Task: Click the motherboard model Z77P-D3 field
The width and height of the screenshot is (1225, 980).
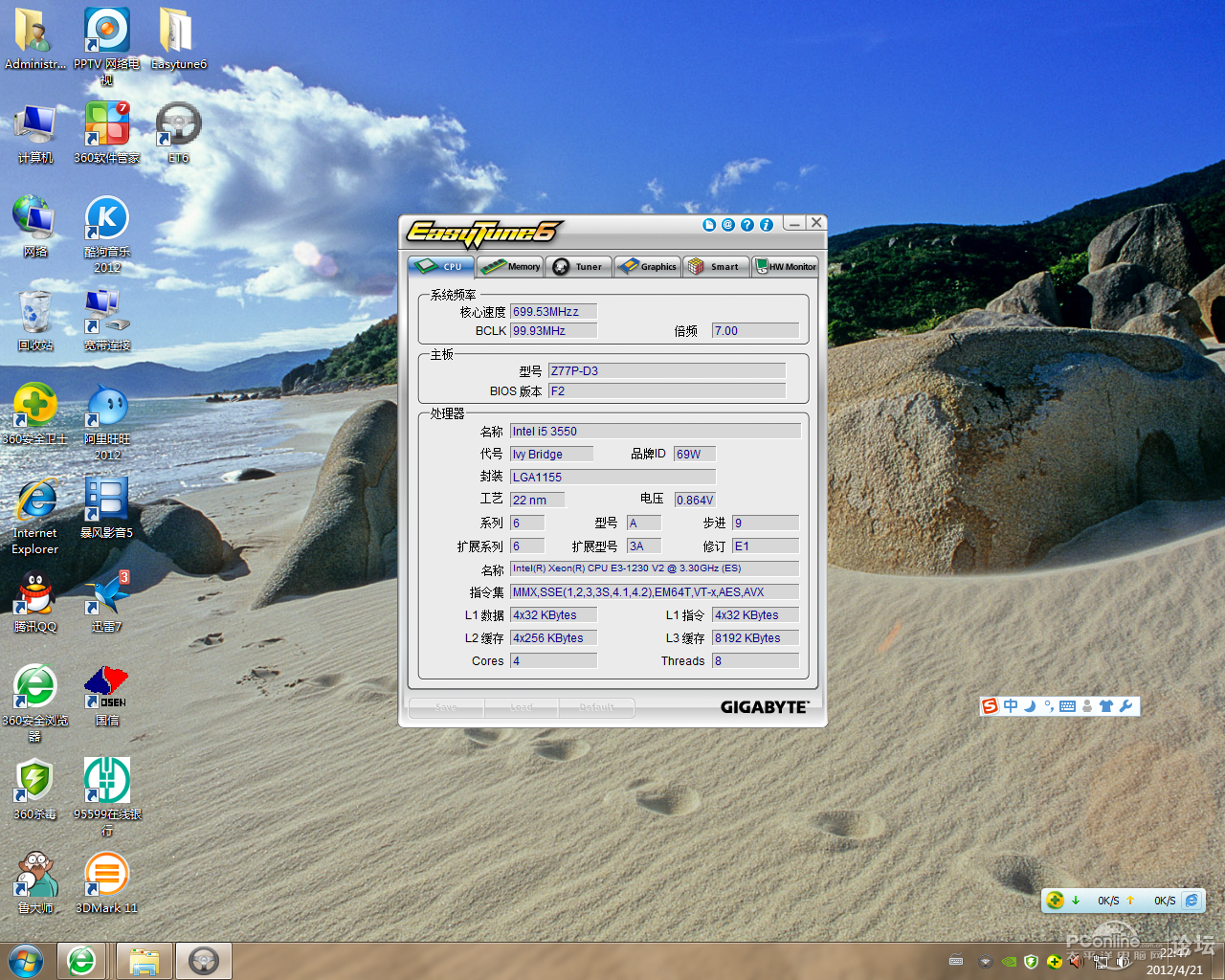Action: point(667,370)
